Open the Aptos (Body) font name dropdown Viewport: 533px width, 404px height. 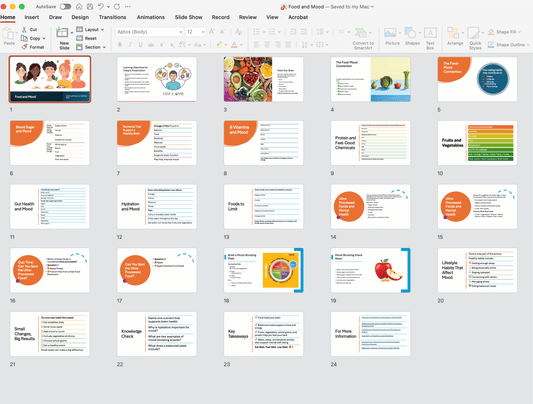pyautogui.click(x=180, y=32)
